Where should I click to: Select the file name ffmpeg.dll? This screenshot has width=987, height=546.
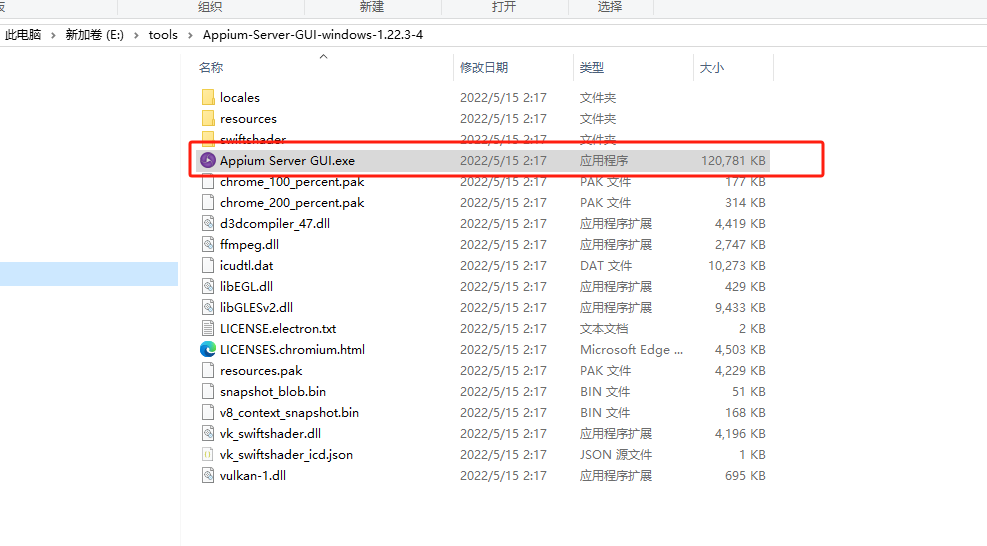tap(249, 244)
